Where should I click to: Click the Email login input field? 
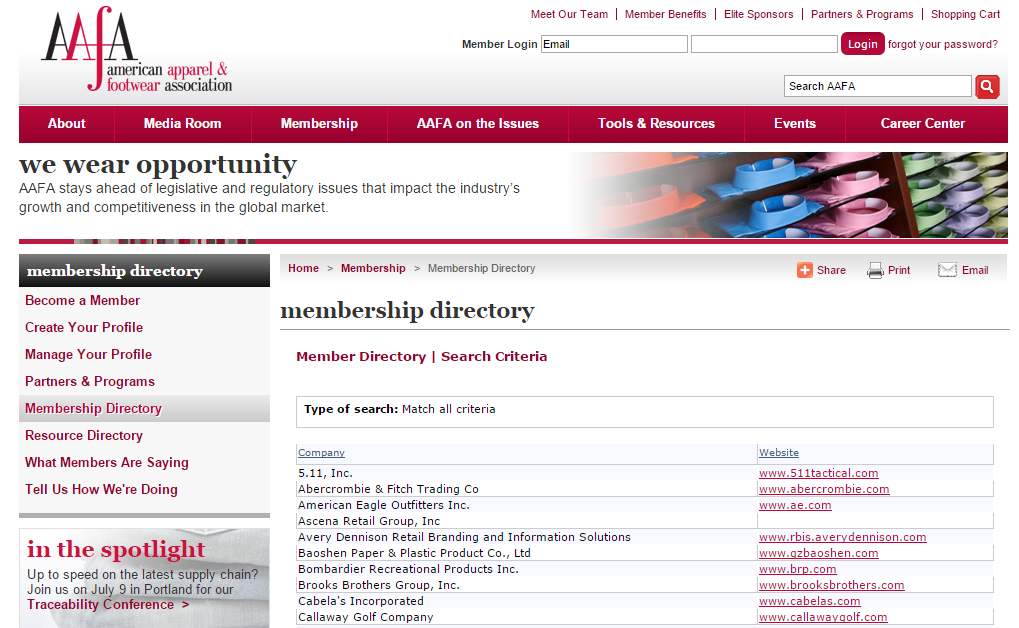point(614,44)
